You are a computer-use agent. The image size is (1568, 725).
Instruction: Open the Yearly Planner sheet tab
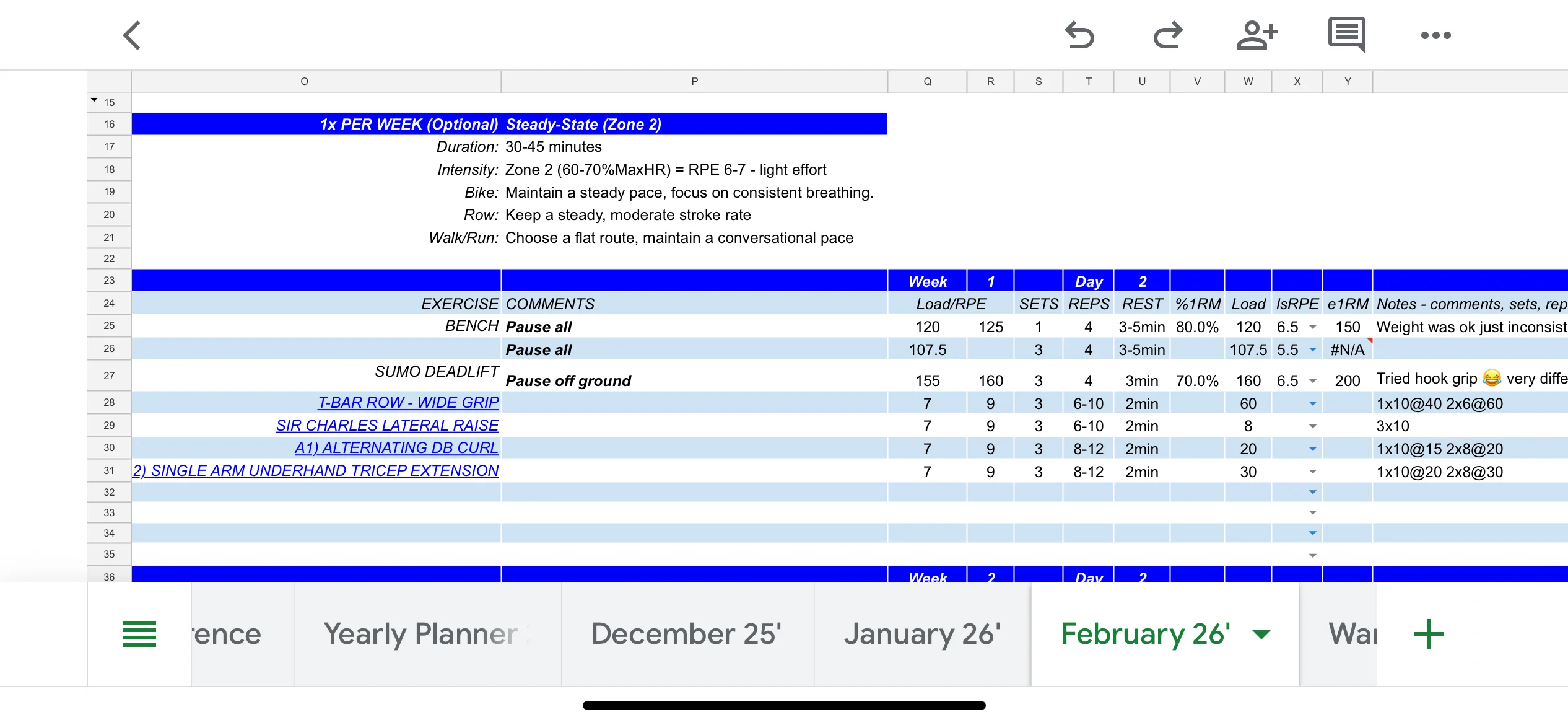coord(427,634)
